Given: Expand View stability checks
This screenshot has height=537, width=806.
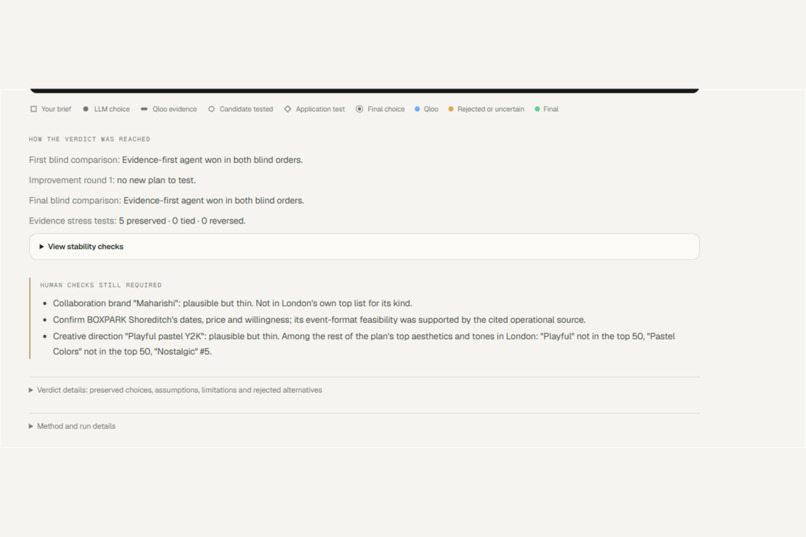Looking at the screenshot, I should [364, 247].
